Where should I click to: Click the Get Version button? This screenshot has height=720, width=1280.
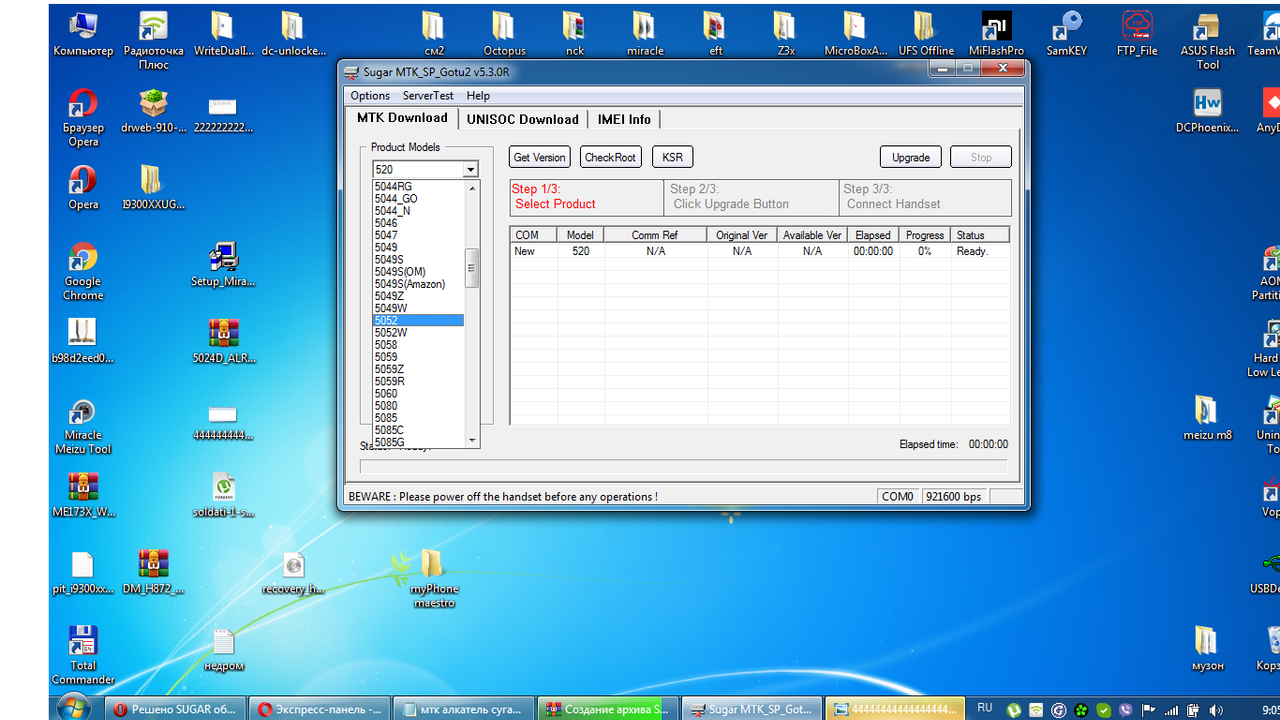(x=539, y=157)
